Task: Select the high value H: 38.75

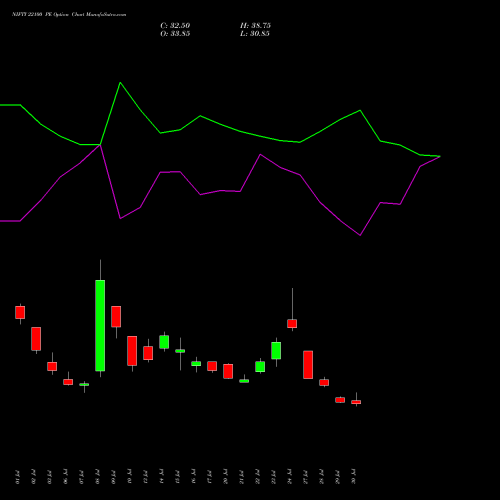Action: (x=255, y=26)
